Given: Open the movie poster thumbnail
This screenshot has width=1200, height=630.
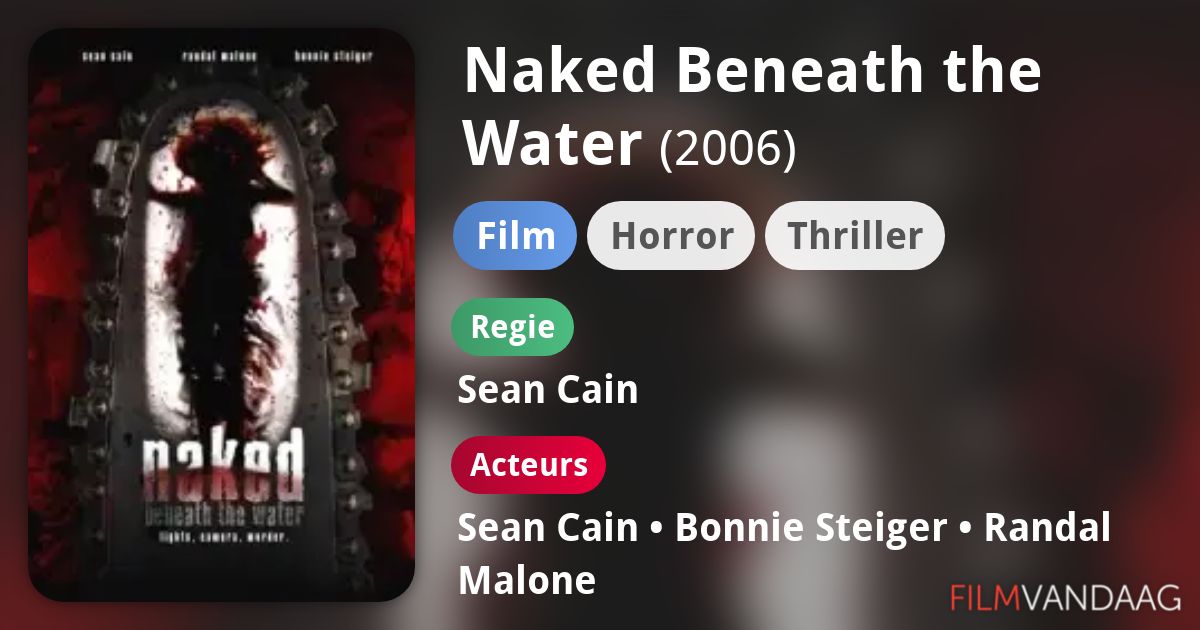Looking at the screenshot, I should click(x=221, y=315).
